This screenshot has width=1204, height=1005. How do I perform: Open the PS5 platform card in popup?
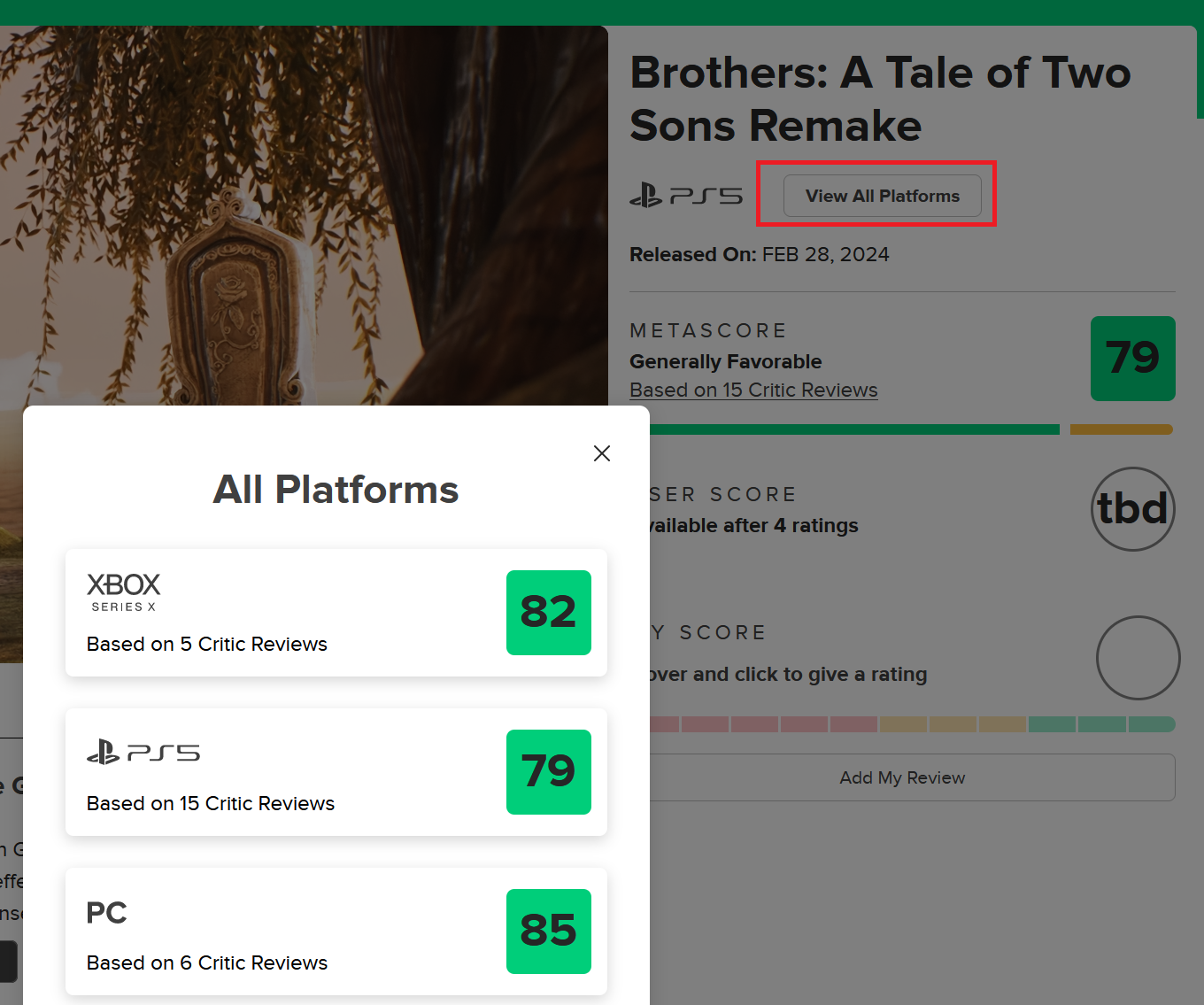click(x=336, y=772)
